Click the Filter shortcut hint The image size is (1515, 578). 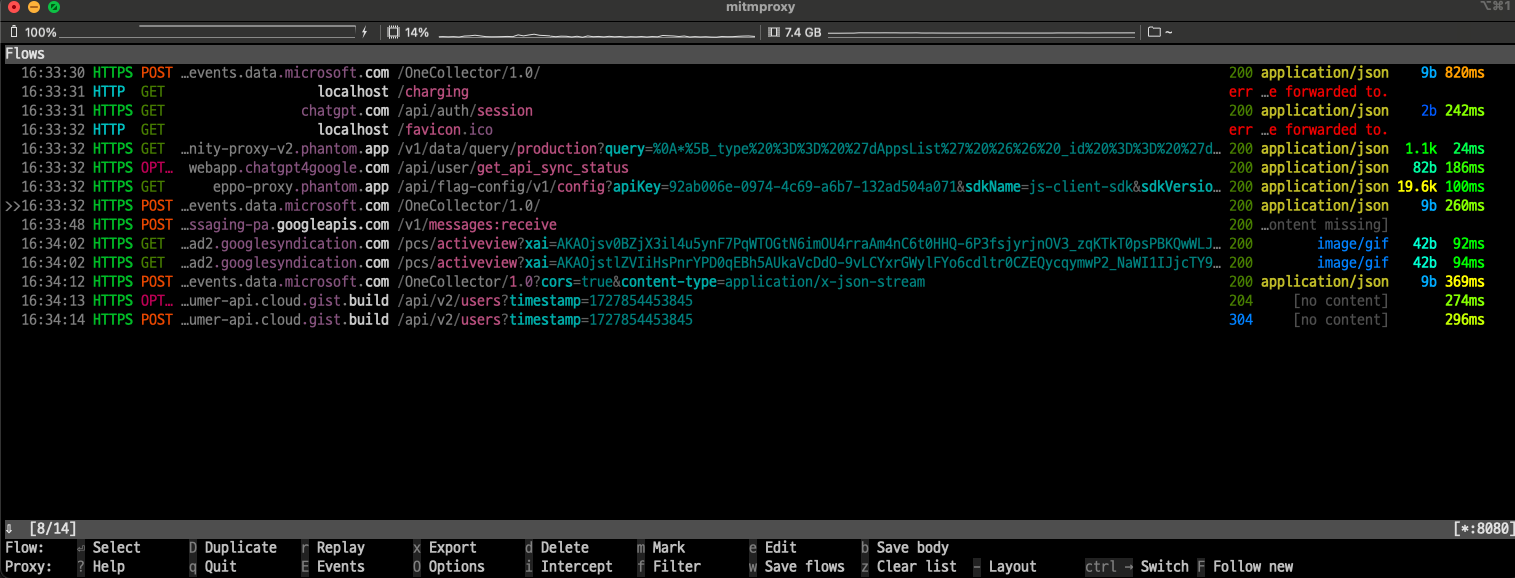point(675,567)
